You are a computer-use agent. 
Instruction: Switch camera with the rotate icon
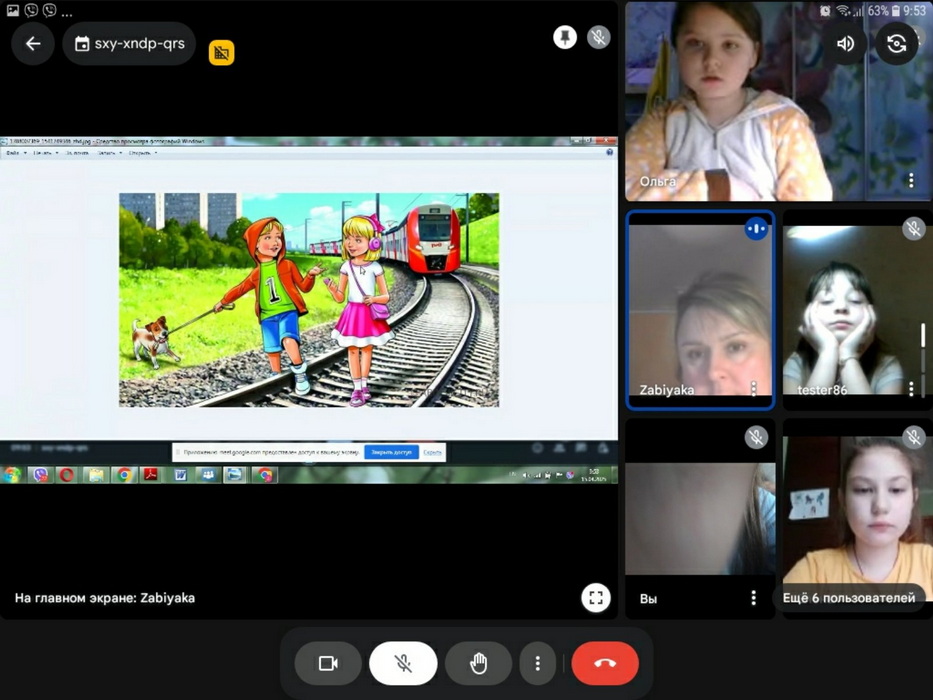(x=896, y=43)
